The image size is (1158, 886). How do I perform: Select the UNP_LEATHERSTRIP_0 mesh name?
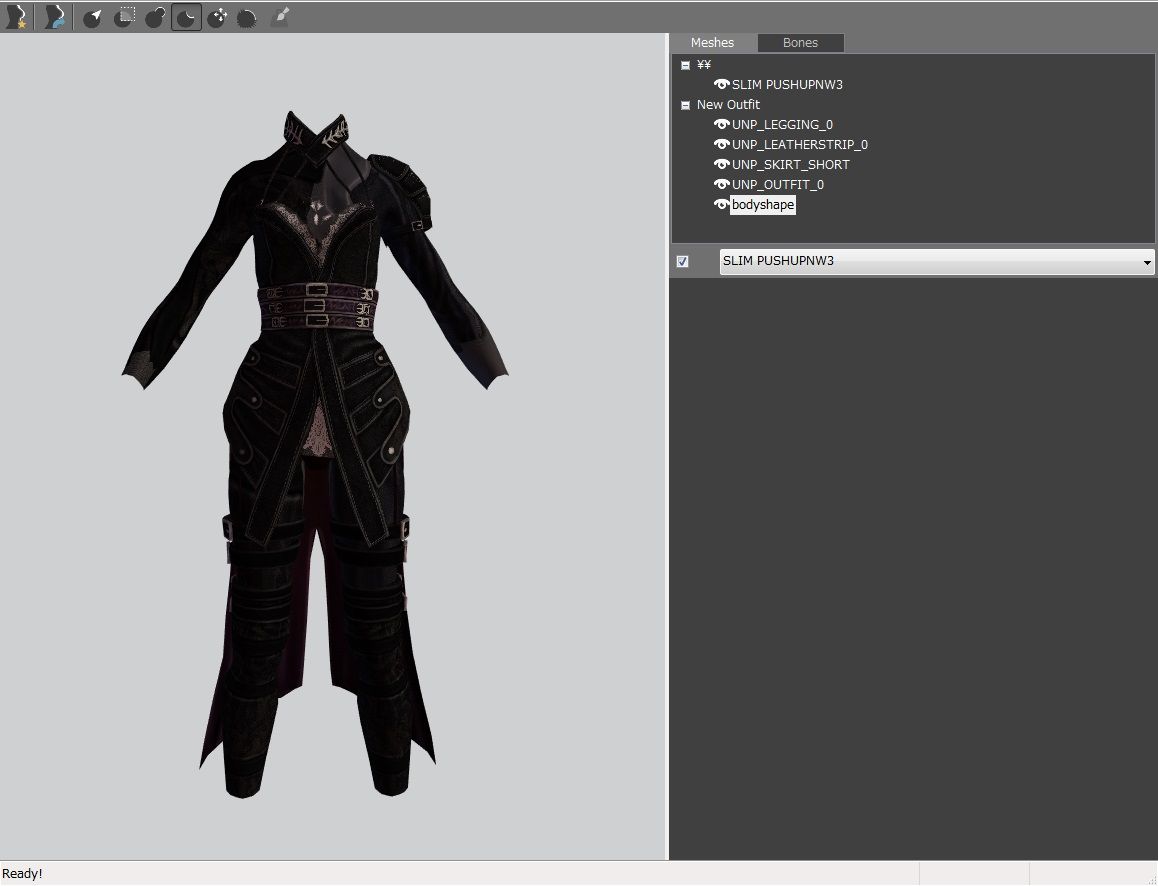799,145
